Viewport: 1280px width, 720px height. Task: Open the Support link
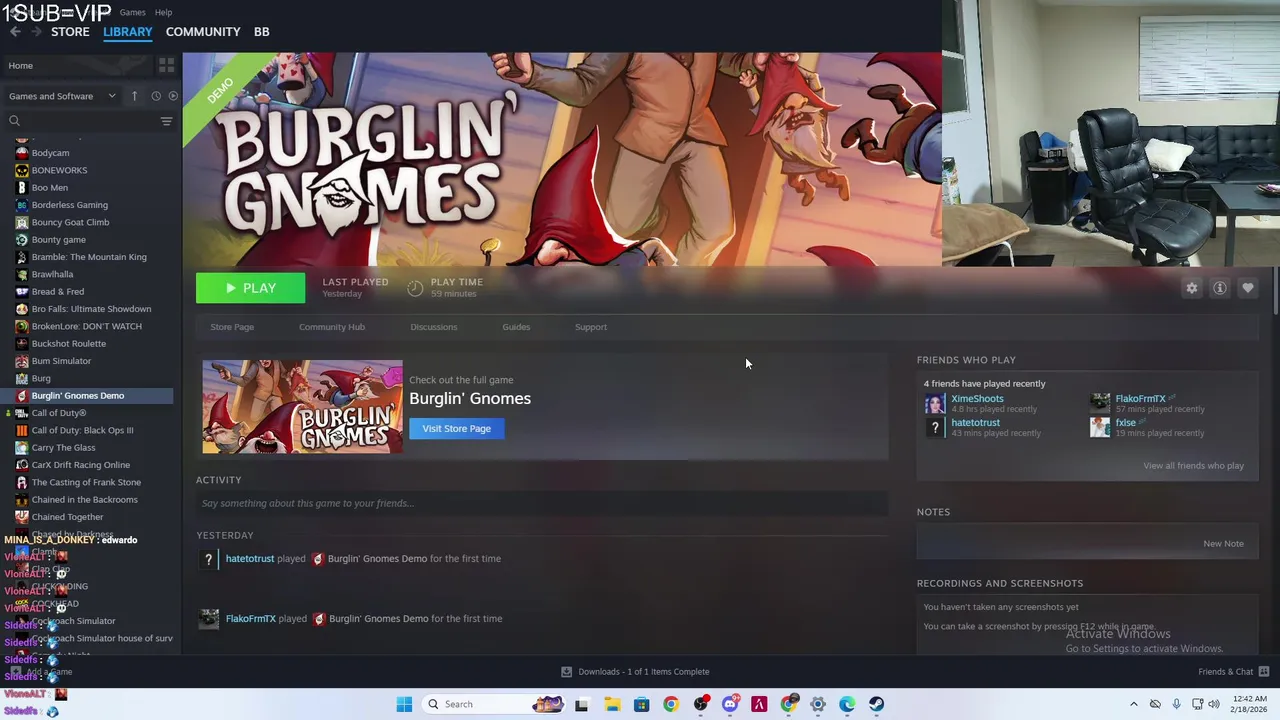point(591,327)
